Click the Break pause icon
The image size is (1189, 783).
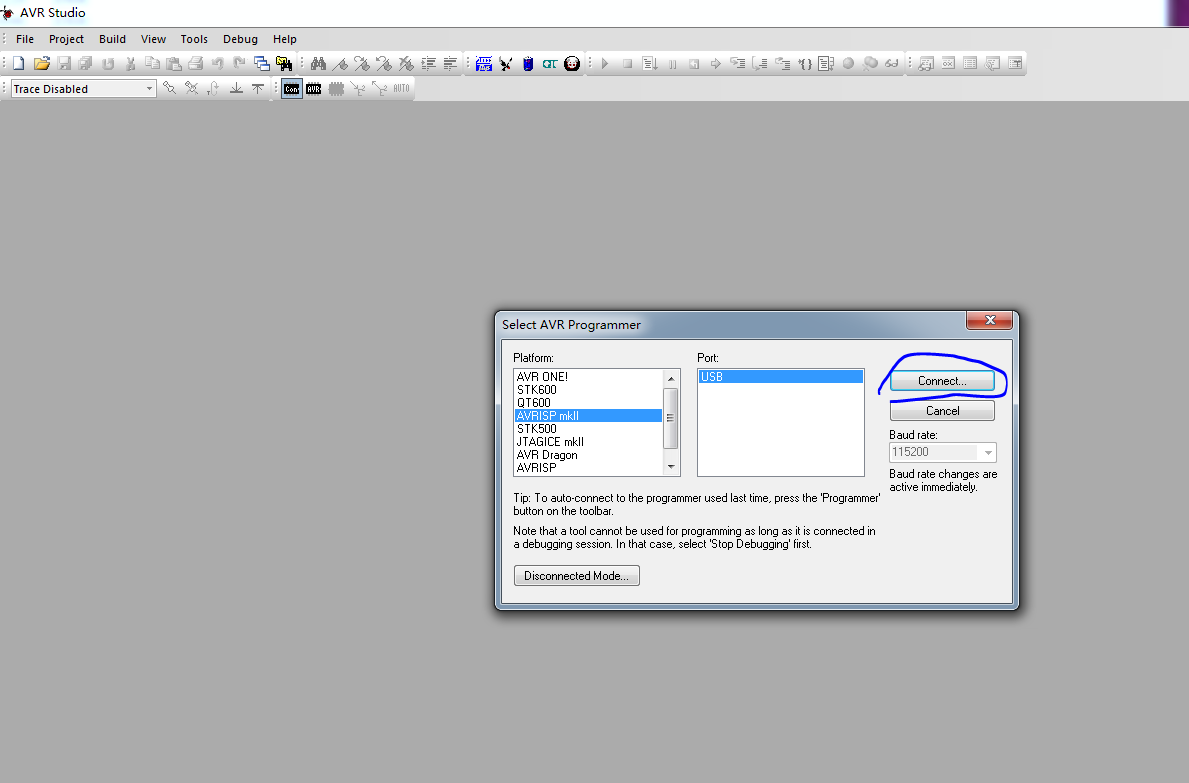672,64
